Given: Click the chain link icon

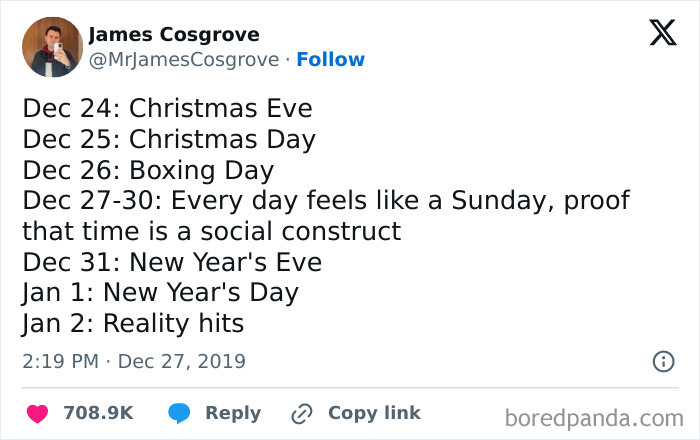Looking at the screenshot, I should pos(301,413).
